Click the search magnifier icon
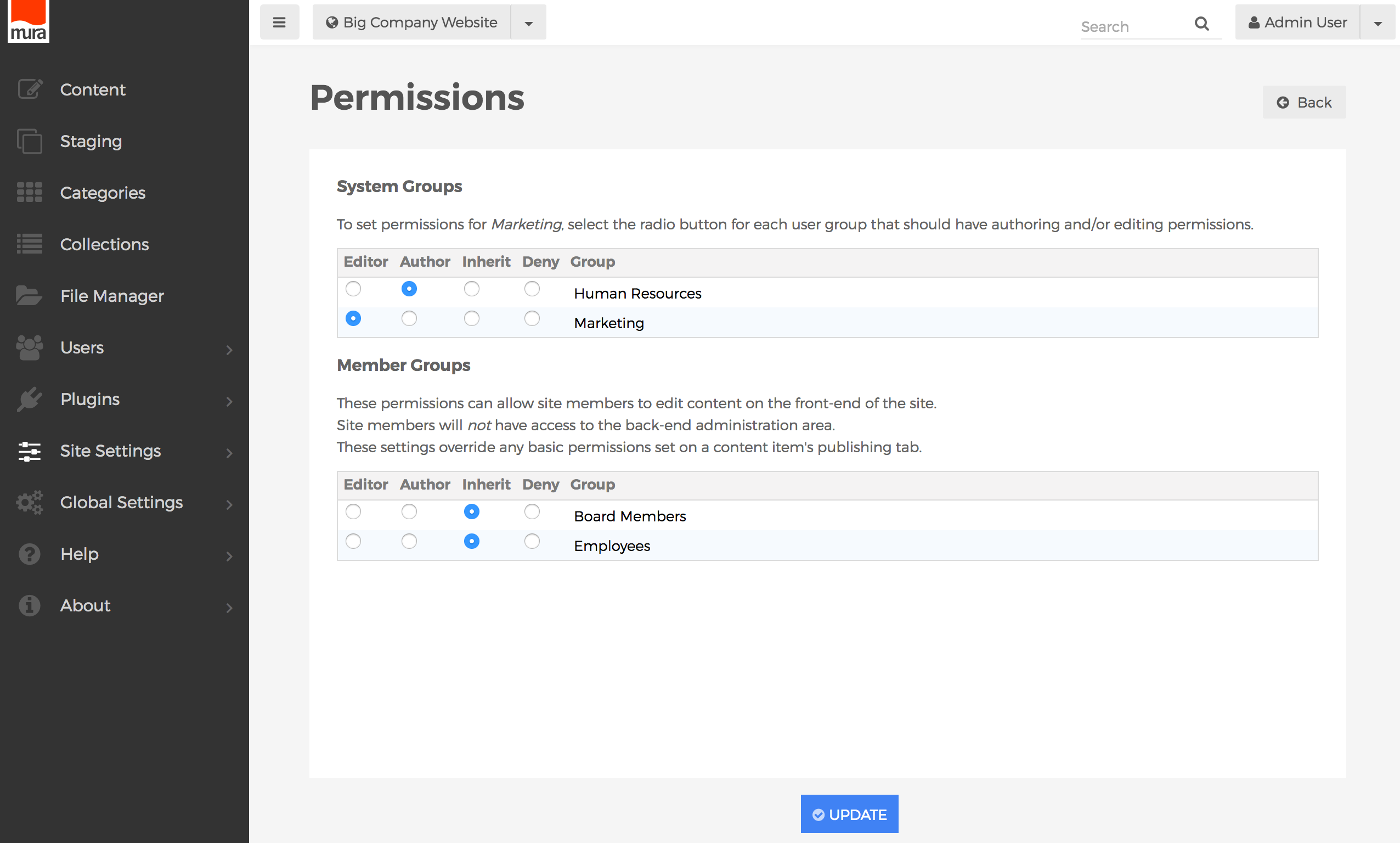The height and width of the screenshot is (843, 1400). (1201, 24)
